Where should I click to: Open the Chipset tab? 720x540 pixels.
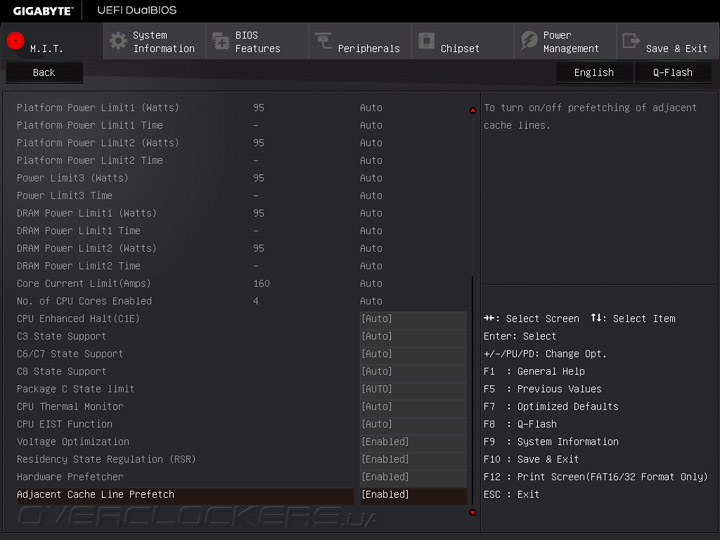(x=460, y=48)
